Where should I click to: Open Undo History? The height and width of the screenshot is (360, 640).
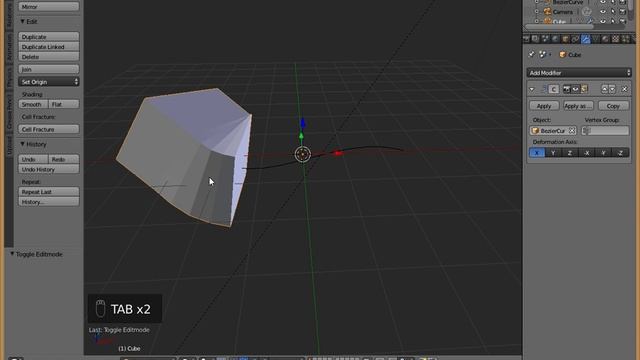pyautogui.click(x=49, y=169)
